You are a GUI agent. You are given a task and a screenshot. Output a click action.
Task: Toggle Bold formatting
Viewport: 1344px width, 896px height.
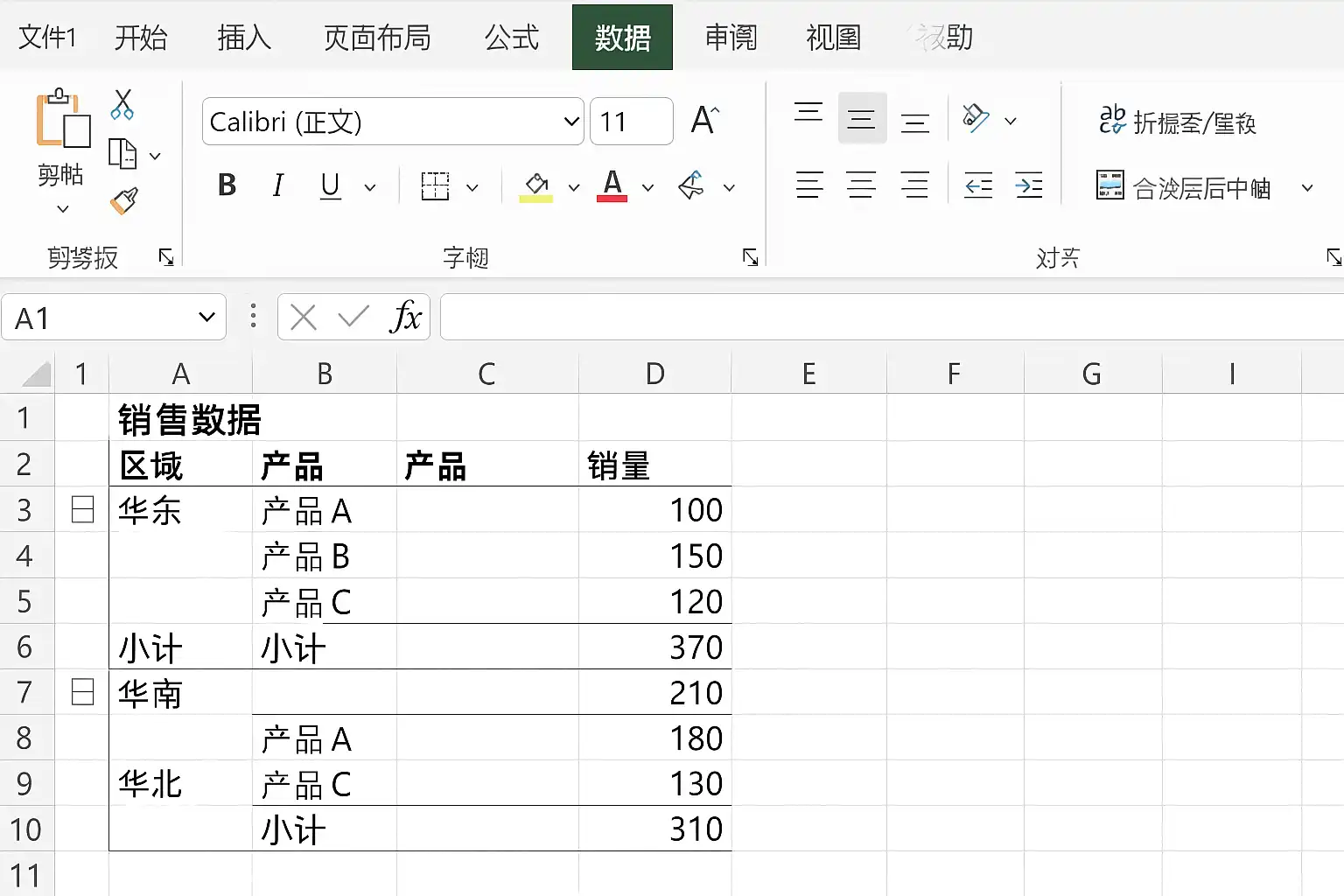click(227, 185)
